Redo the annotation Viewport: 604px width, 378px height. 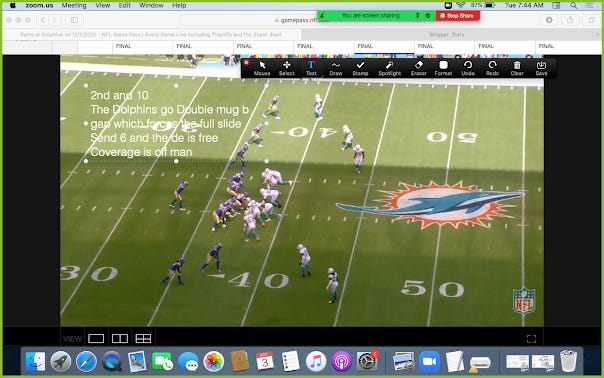pyautogui.click(x=492, y=68)
